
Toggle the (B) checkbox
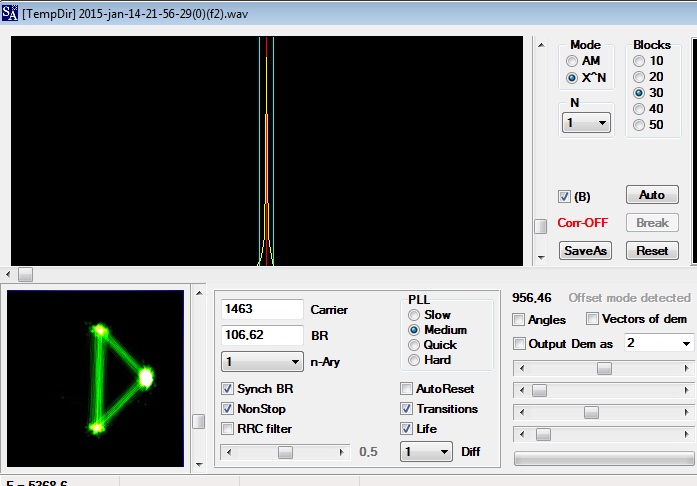pos(564,197)
